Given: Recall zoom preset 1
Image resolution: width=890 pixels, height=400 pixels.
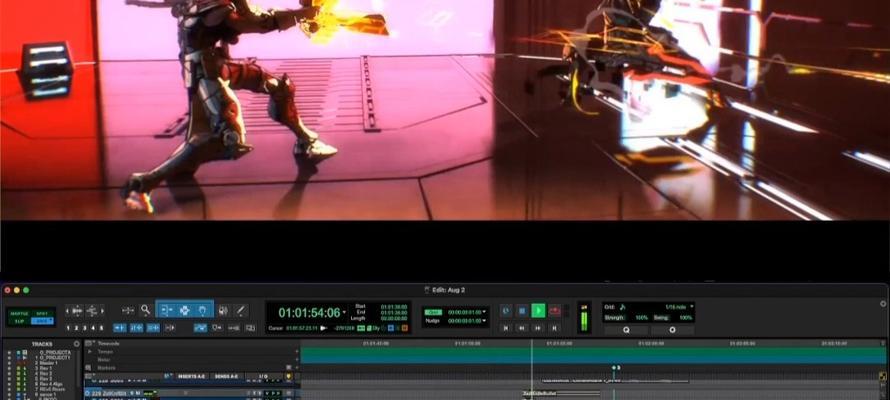Looking at the screenshot, I should 68,328.
